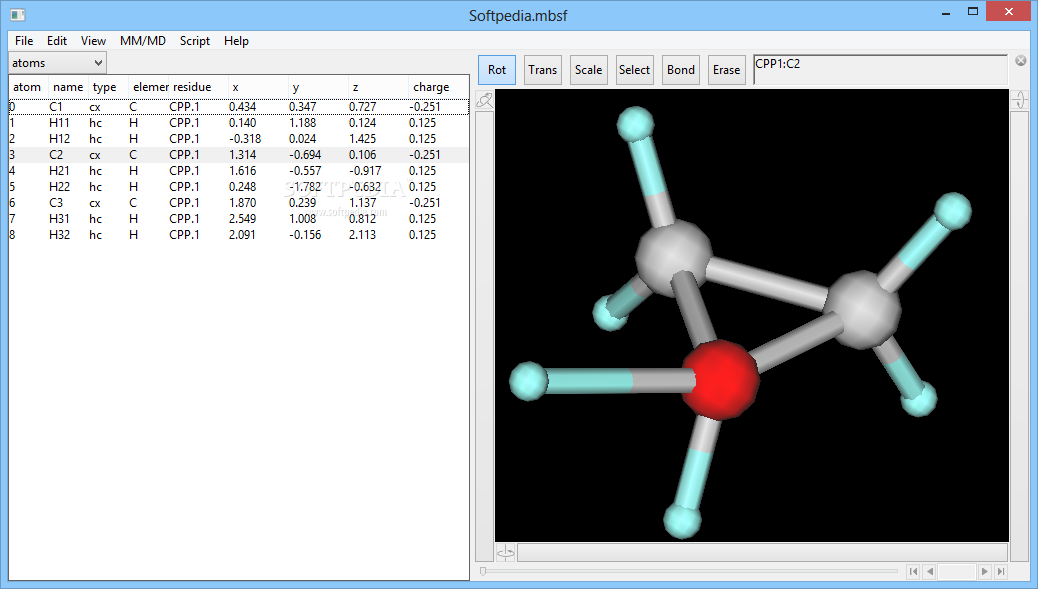Sort table by the element column header
1038x589 pixels.
pyautogui.click(x=148, y=87)
